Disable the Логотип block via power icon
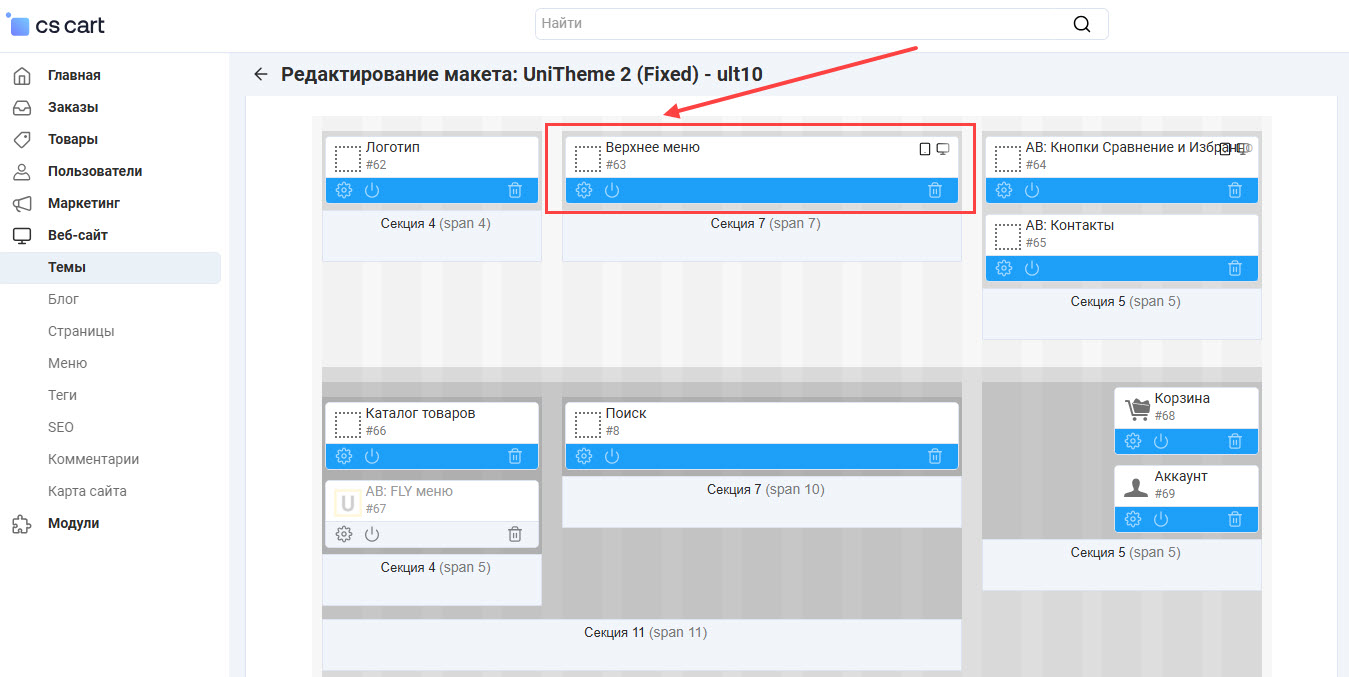The width and height of the screenshot is (1349, 677). (372, 190)
